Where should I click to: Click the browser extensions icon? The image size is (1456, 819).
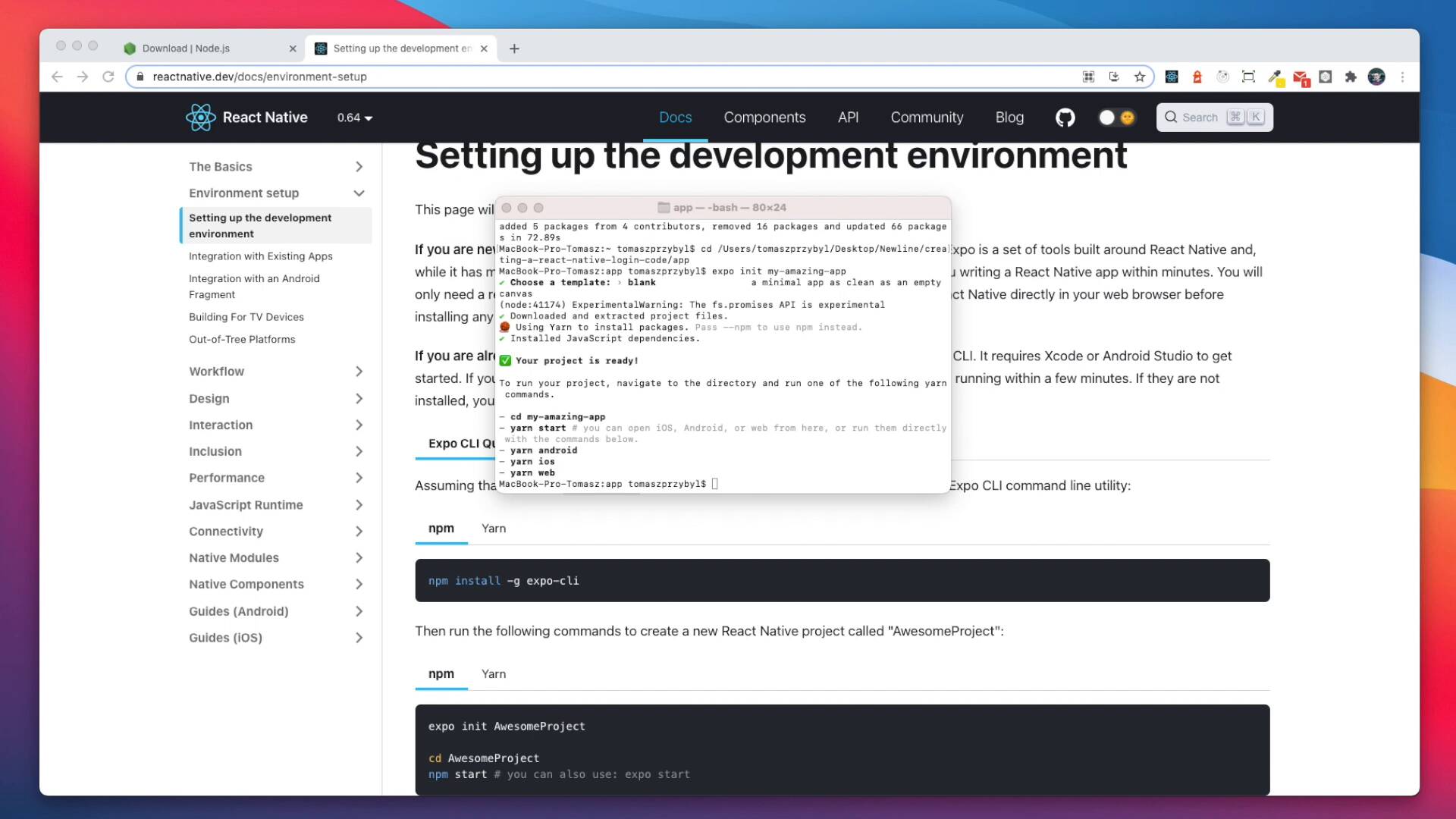click(1351, 76)
